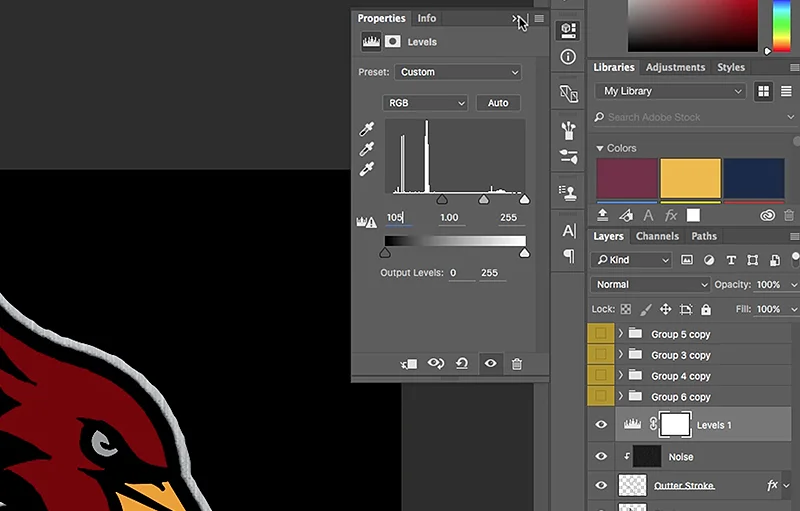Open the layer Kind filter dropdown

[x=631, y=260]
